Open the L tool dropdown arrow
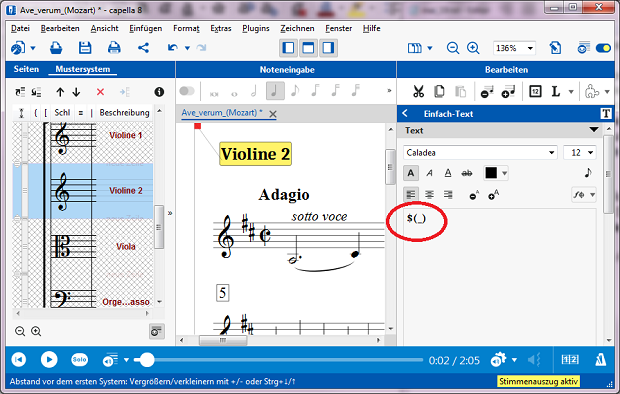Viewport: 620px width, 394px height. click(571, 92)
